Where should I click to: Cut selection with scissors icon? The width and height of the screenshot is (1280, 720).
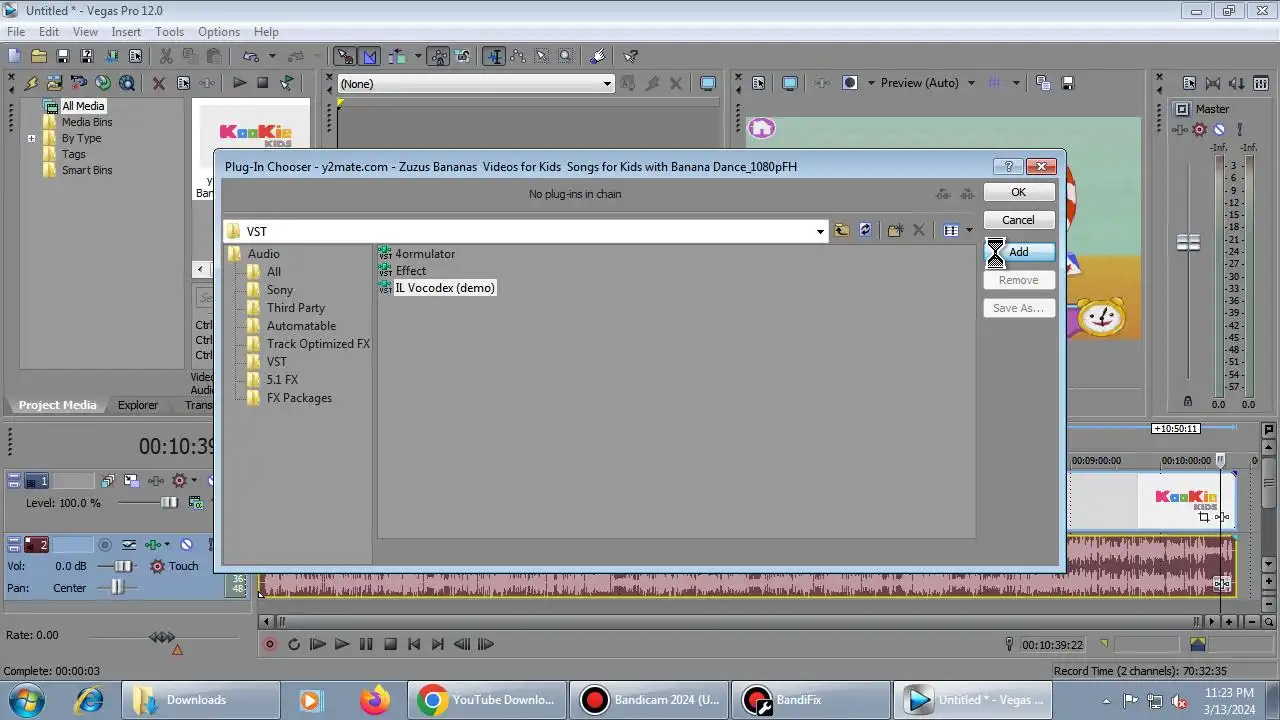pos(166,57)
